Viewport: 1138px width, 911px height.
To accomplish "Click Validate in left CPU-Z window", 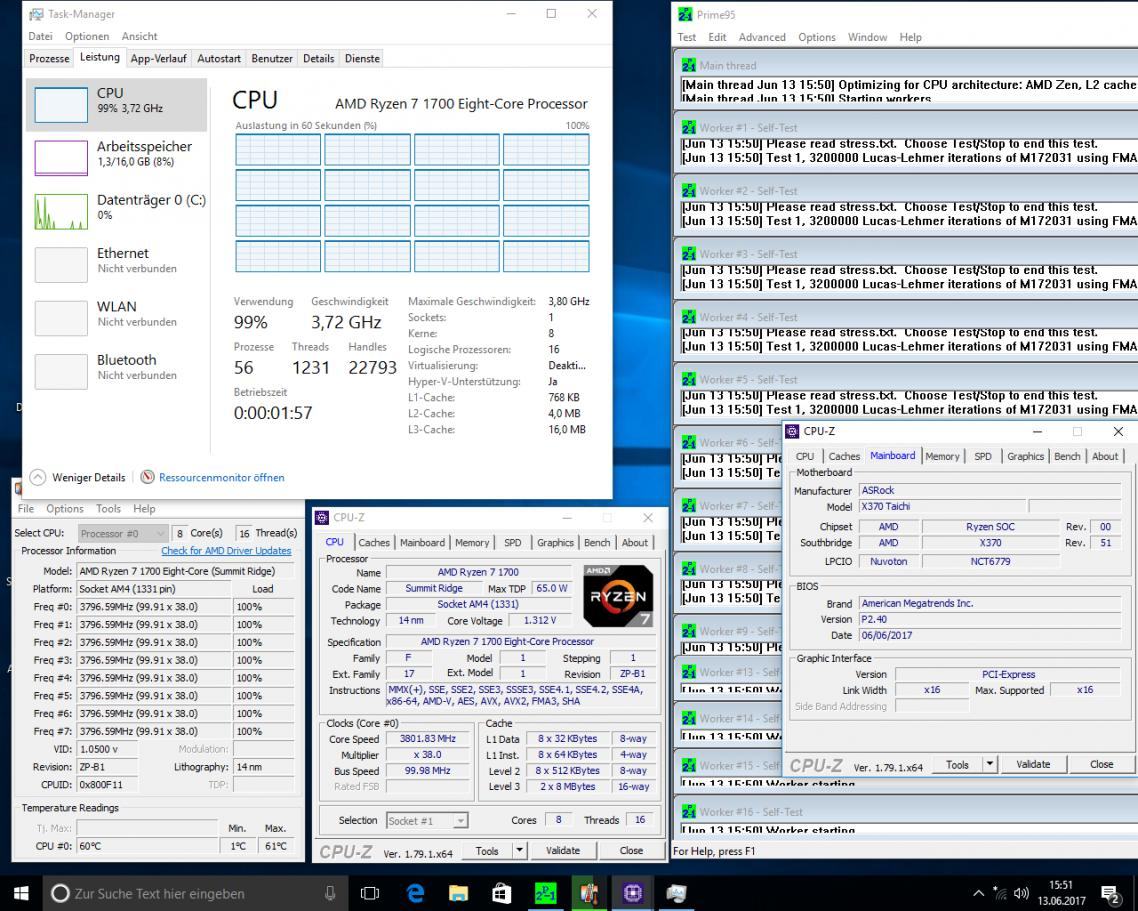I will tap(562, 851).
